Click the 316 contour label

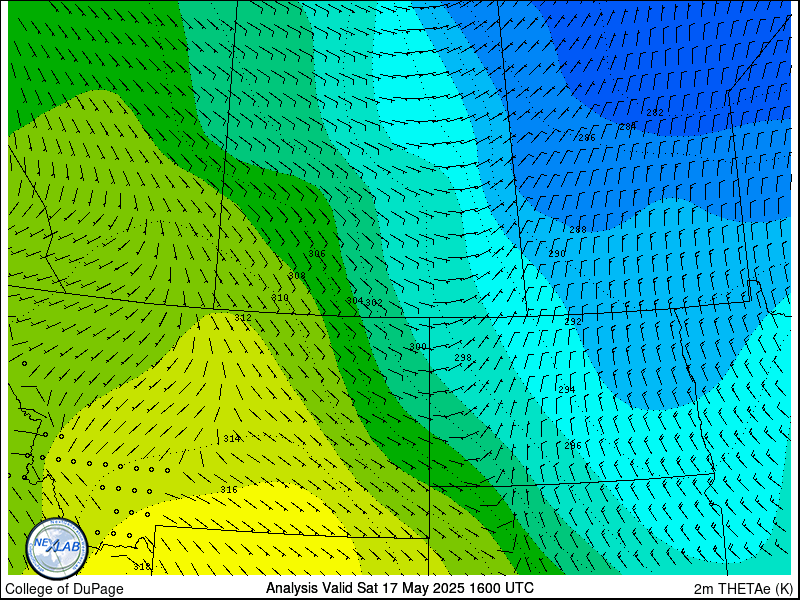pyautogui.click(x=229, y=490)
